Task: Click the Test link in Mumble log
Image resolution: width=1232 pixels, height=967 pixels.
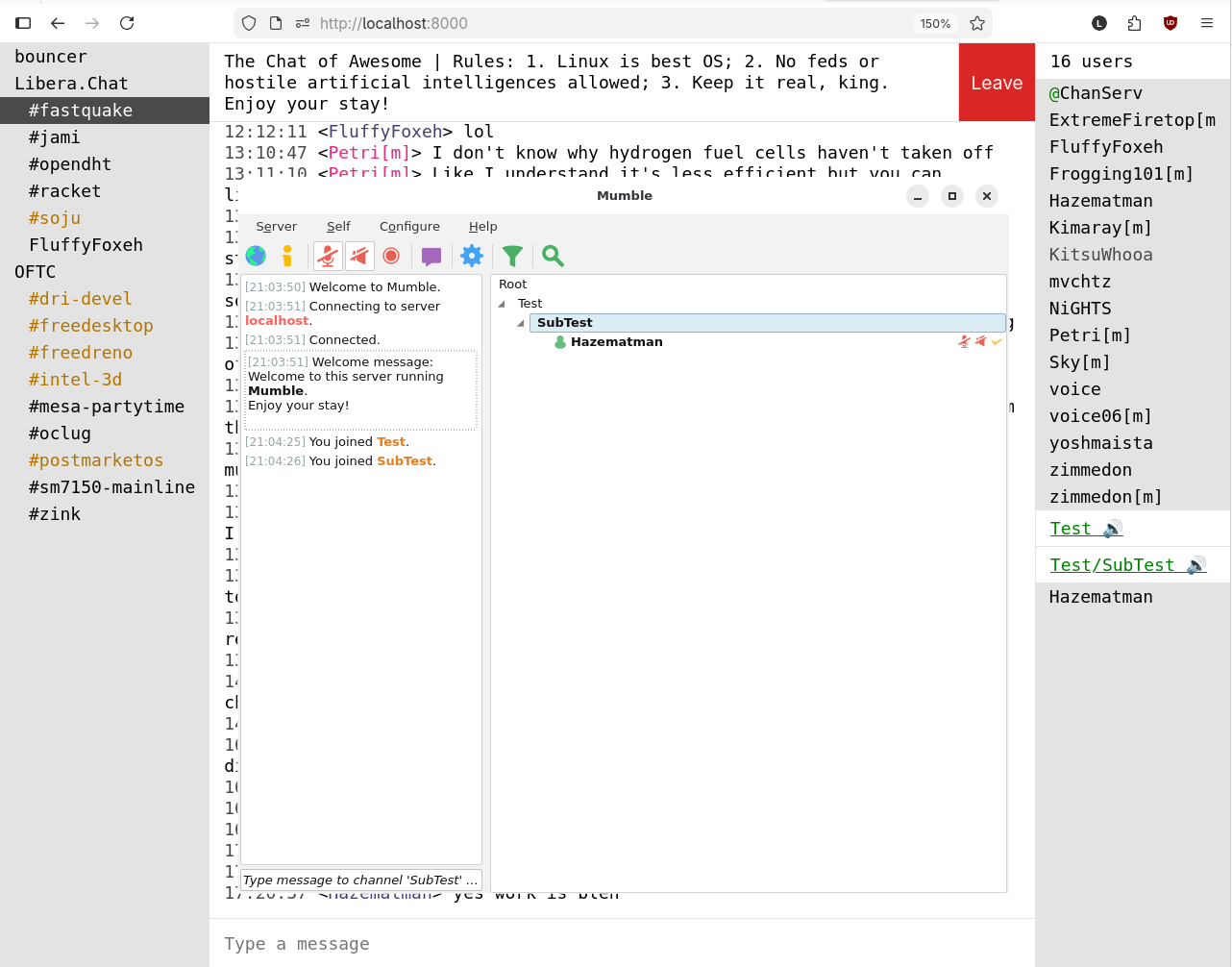Action: tap(391, 442)
